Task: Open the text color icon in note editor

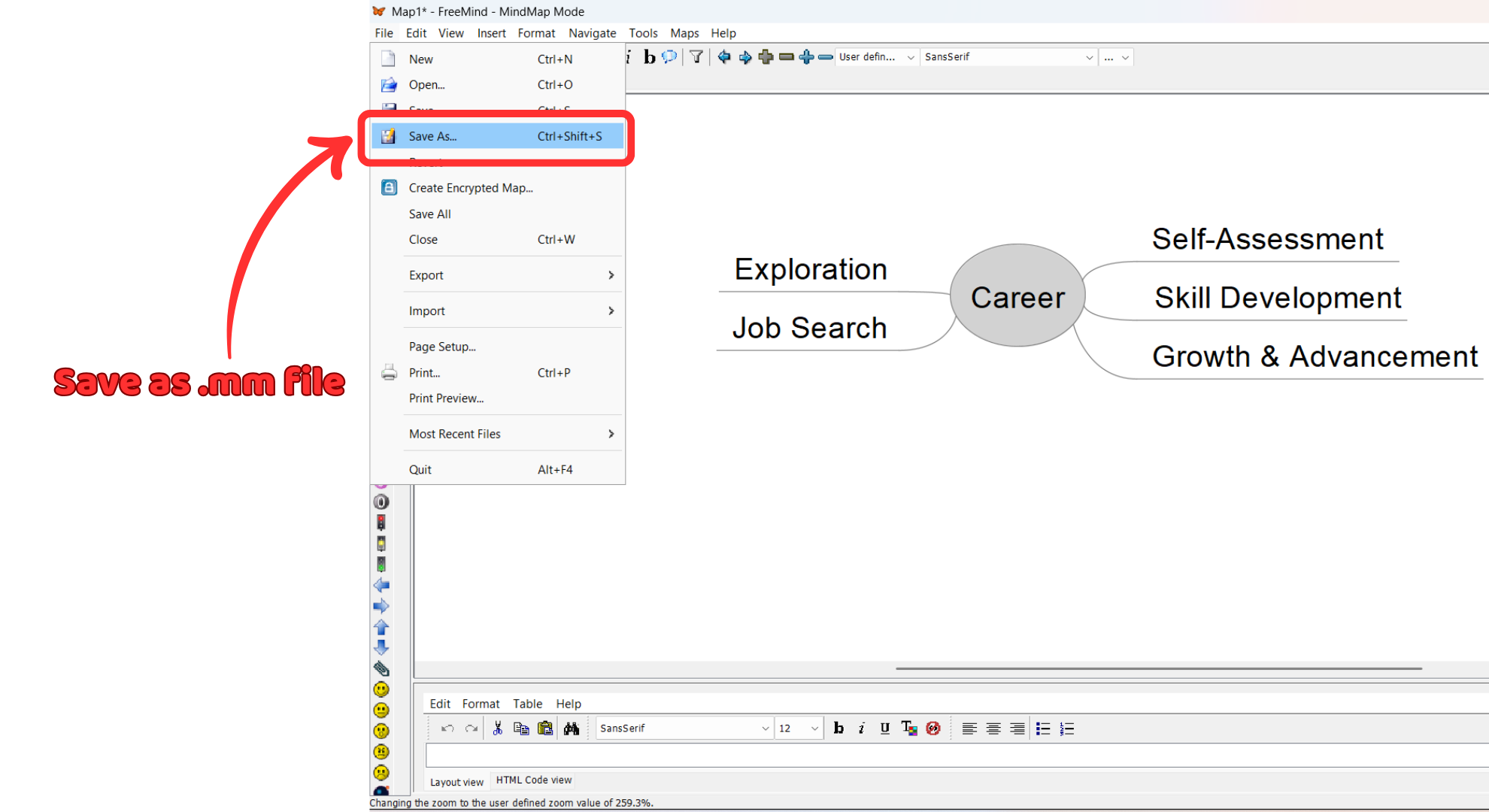Action: coord(909,729)
